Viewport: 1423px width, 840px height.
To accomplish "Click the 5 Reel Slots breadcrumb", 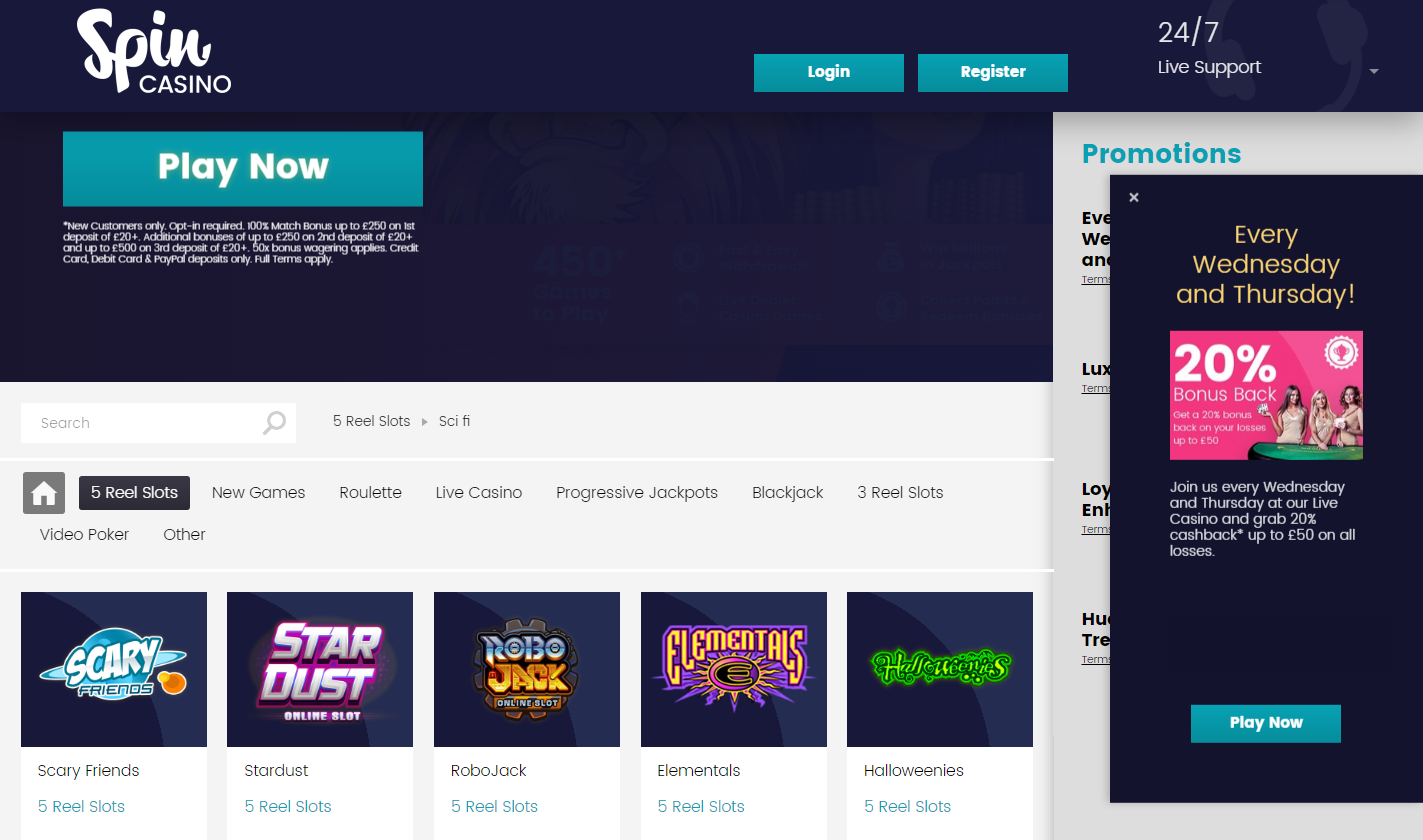I will (372, 421).
